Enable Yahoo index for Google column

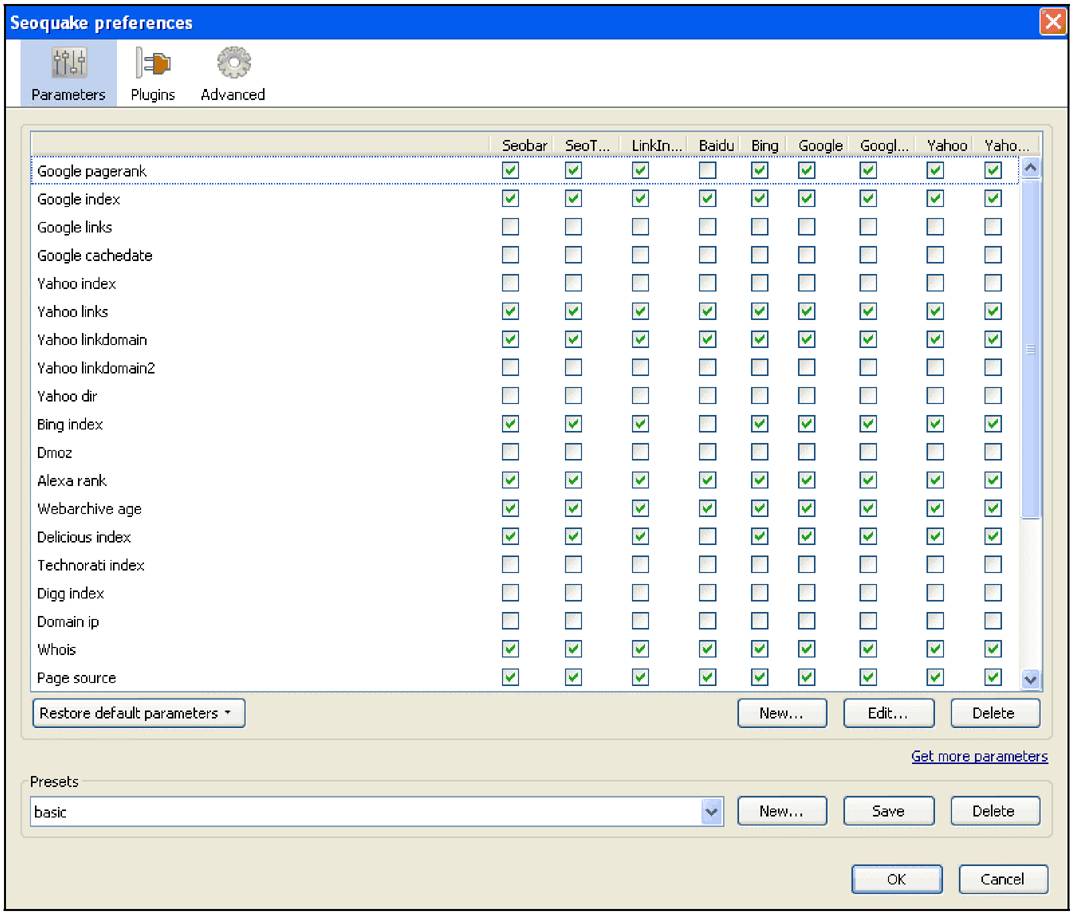(807, 283)
